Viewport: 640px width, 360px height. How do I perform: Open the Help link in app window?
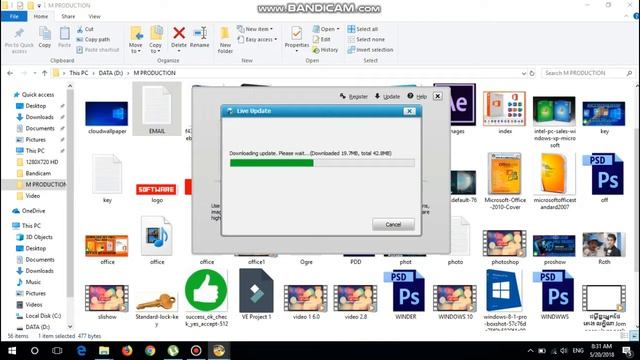coord(417,96)
